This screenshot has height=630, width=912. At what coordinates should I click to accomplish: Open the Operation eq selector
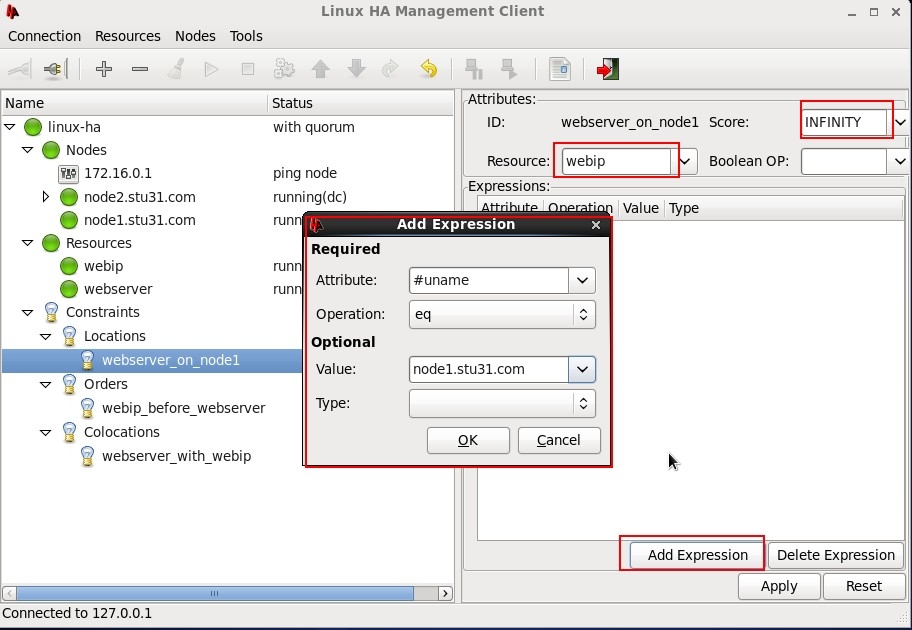tap(503, 314)
